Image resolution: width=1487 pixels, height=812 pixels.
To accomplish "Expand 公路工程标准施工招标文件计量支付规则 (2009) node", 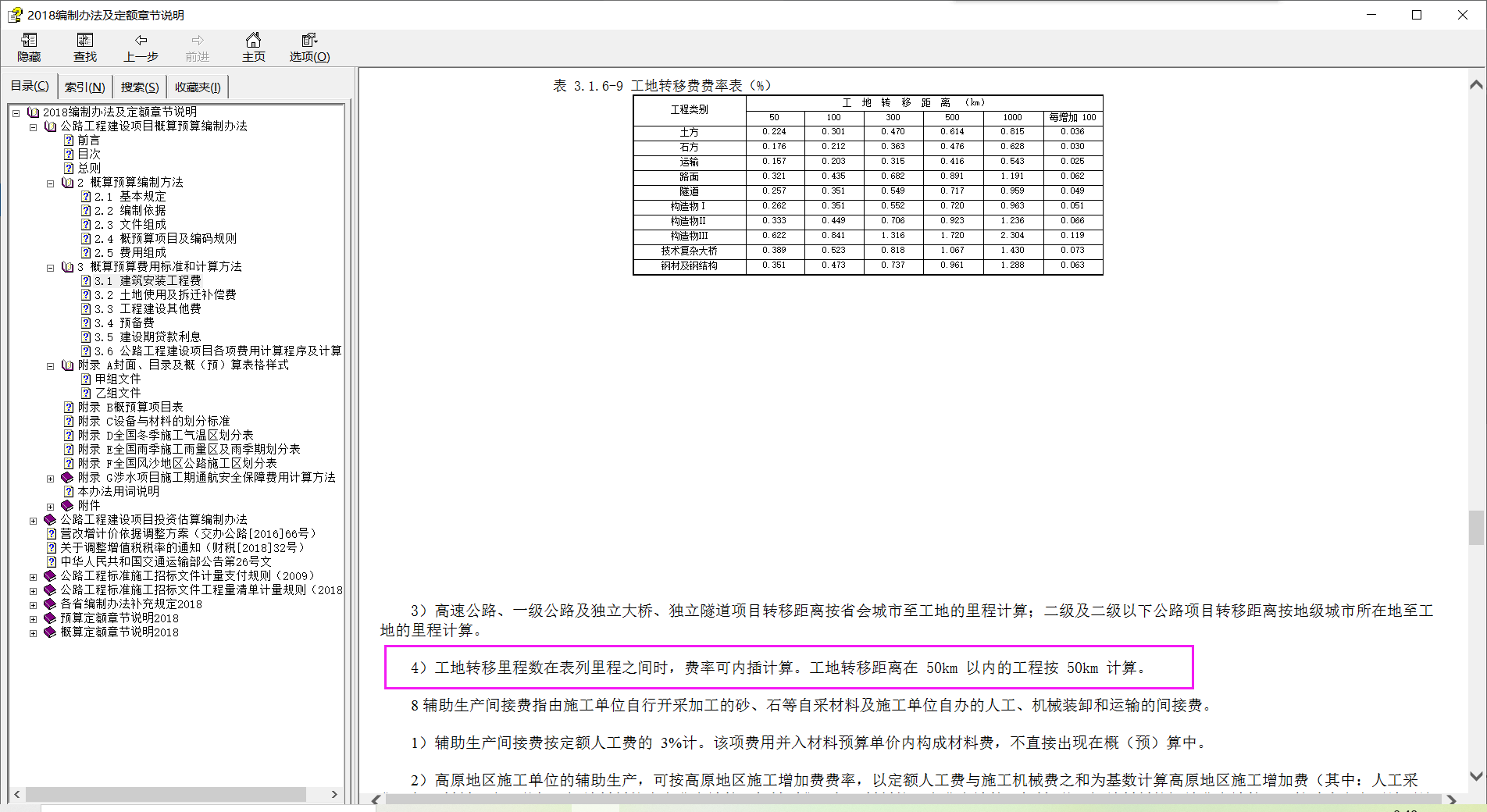I will [33, 577].
